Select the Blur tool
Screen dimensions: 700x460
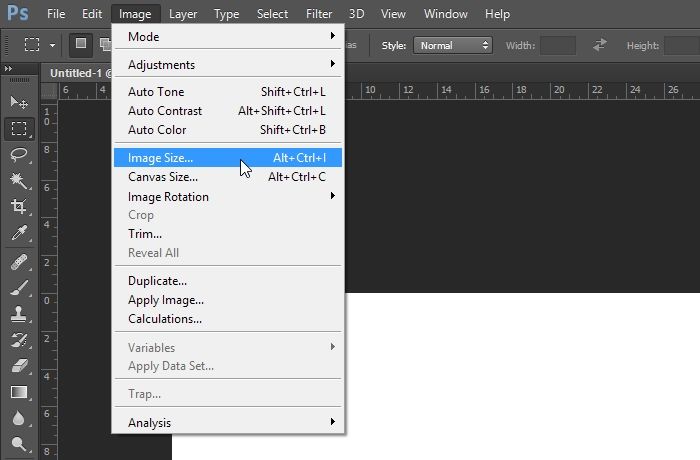click(19, 418)
